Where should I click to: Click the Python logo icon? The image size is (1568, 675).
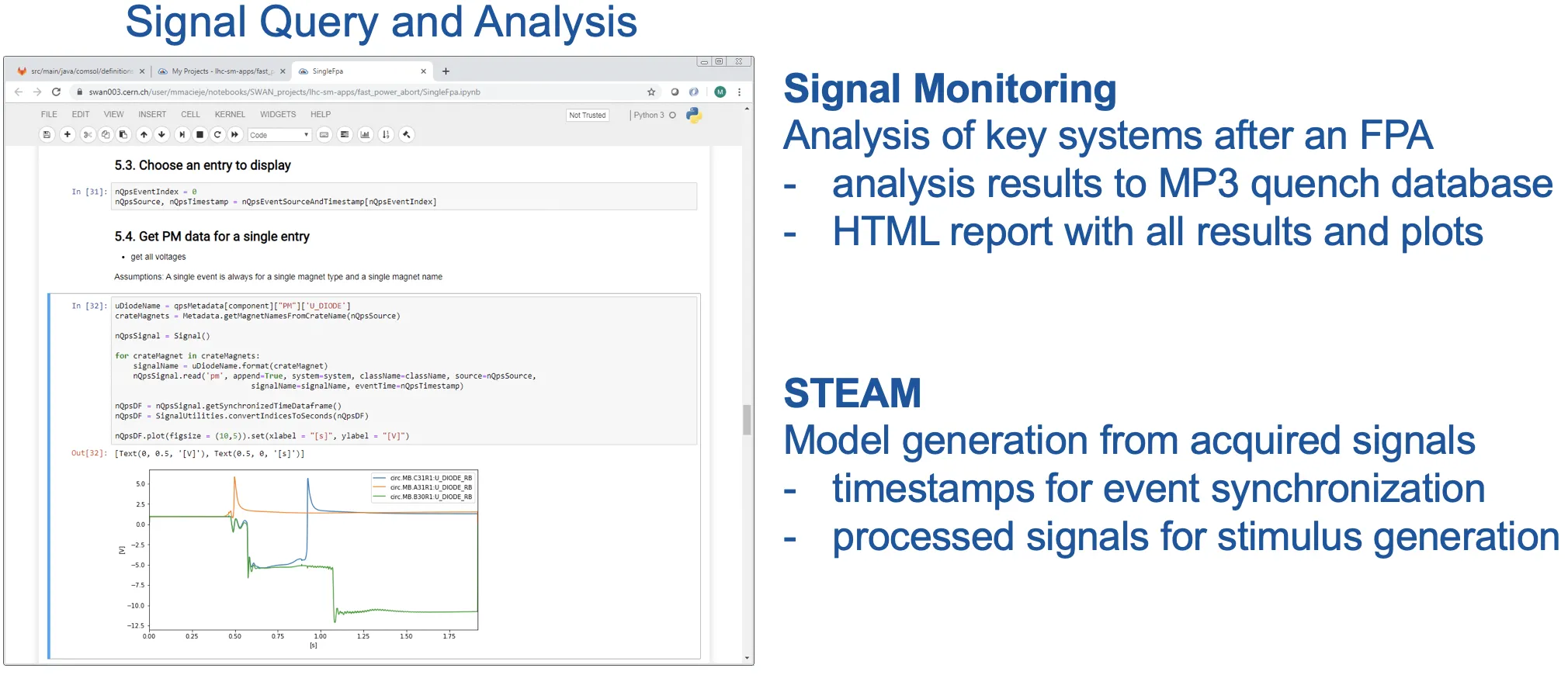click(x=694, y=116)
